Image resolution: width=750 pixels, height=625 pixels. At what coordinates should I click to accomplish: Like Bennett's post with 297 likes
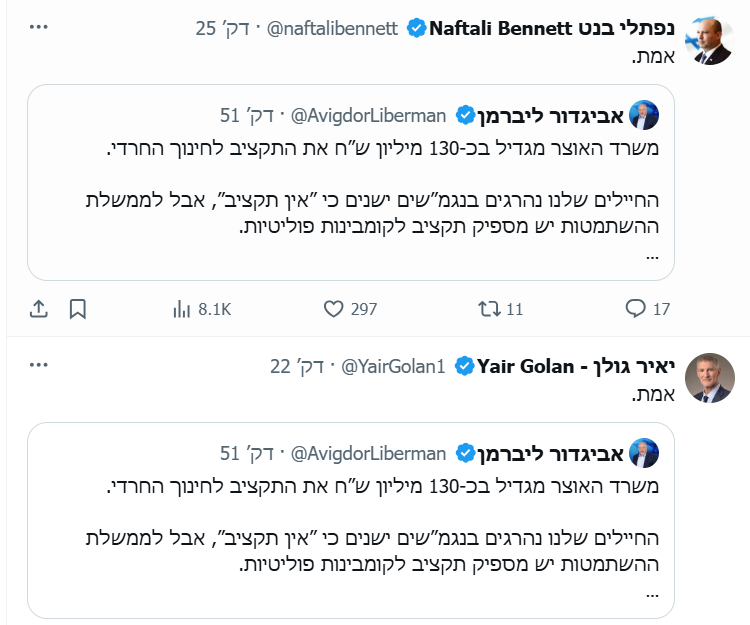click(x=350, y=309)
